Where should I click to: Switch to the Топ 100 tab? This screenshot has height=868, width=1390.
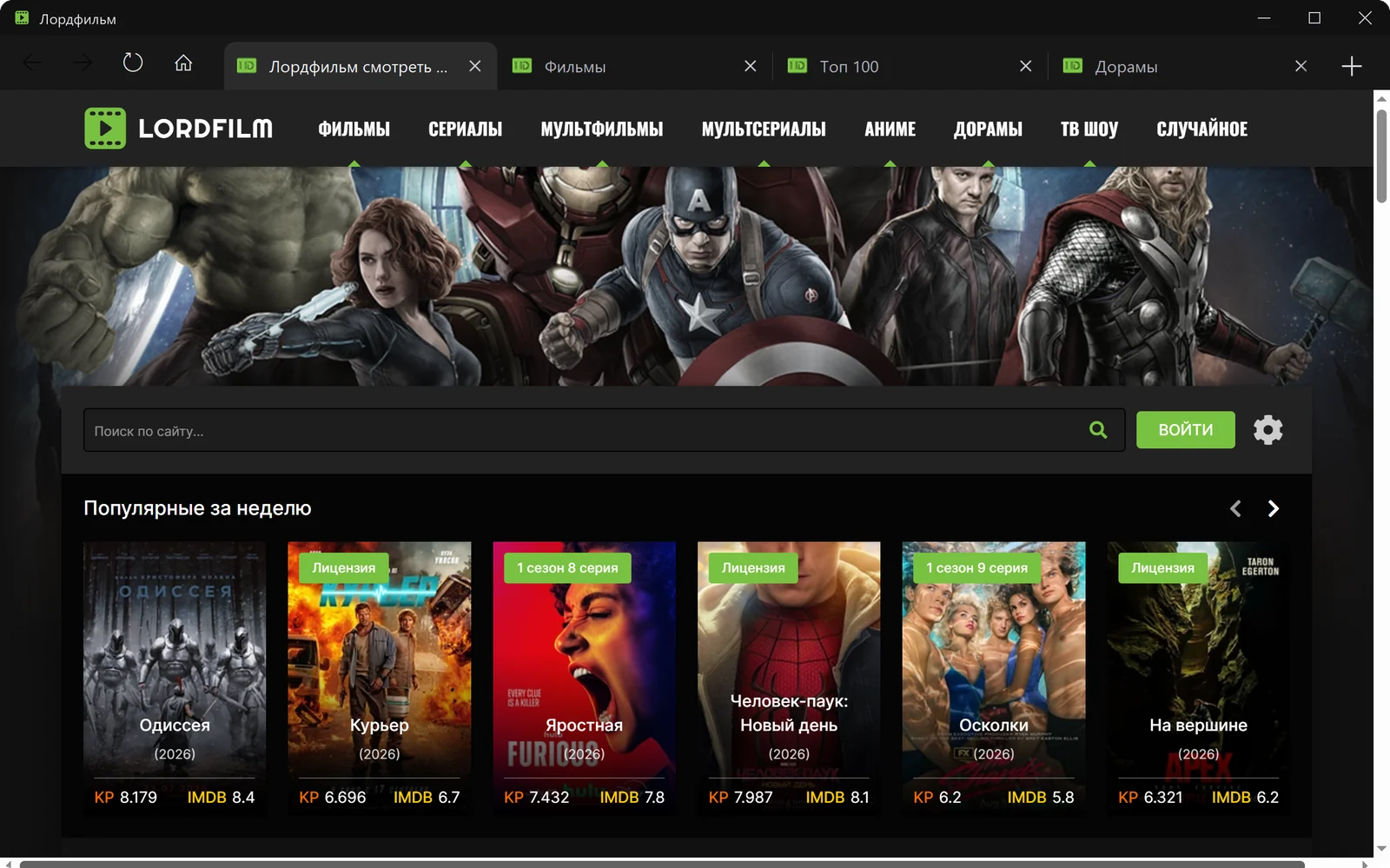click(x=910, y=66)
